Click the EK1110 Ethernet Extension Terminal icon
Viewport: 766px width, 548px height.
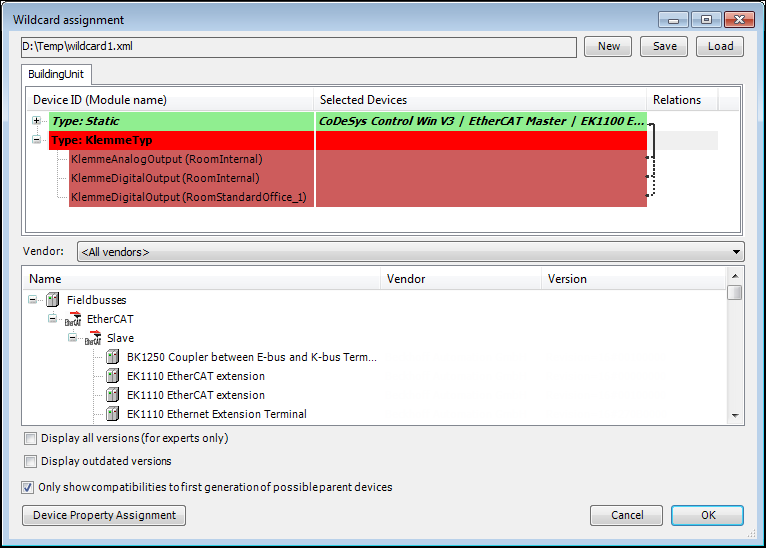113,414
